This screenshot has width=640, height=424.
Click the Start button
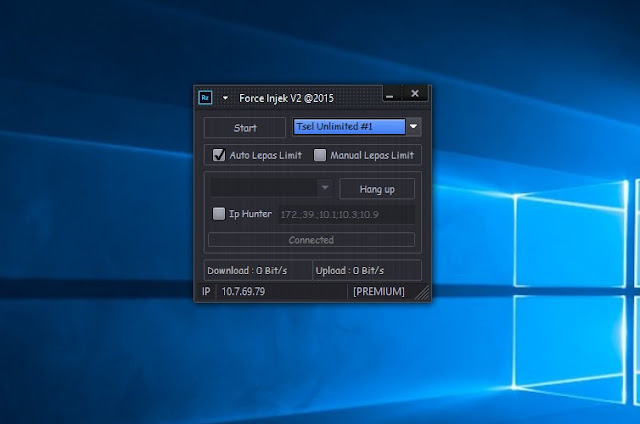pos(245,128)
